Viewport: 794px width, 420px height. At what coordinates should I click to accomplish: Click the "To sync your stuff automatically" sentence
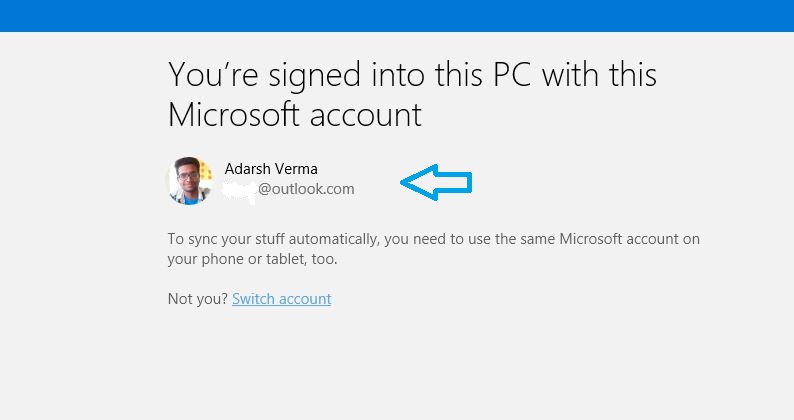click(x=433, y=239)
